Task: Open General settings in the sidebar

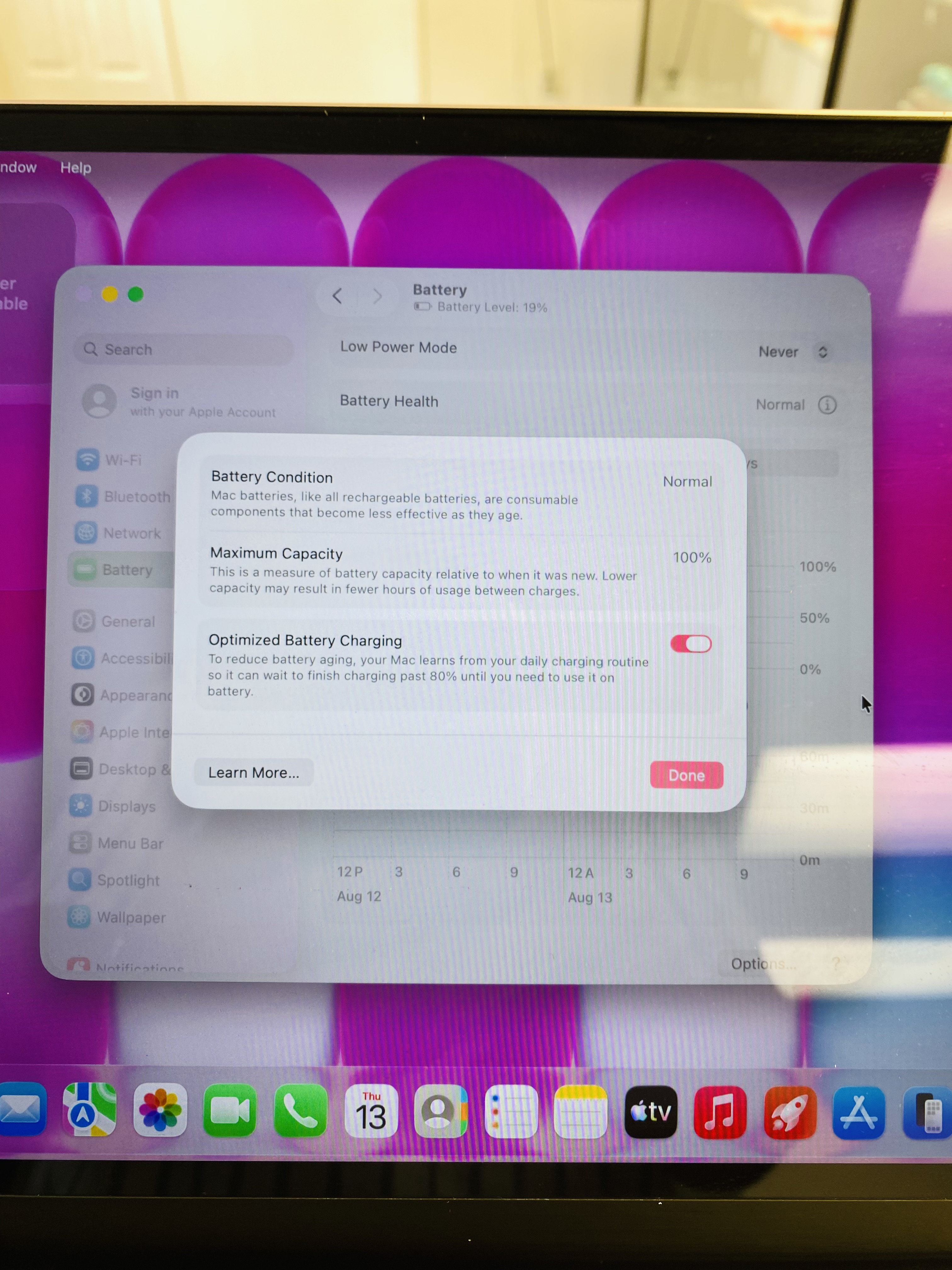Action: [114, 621]
